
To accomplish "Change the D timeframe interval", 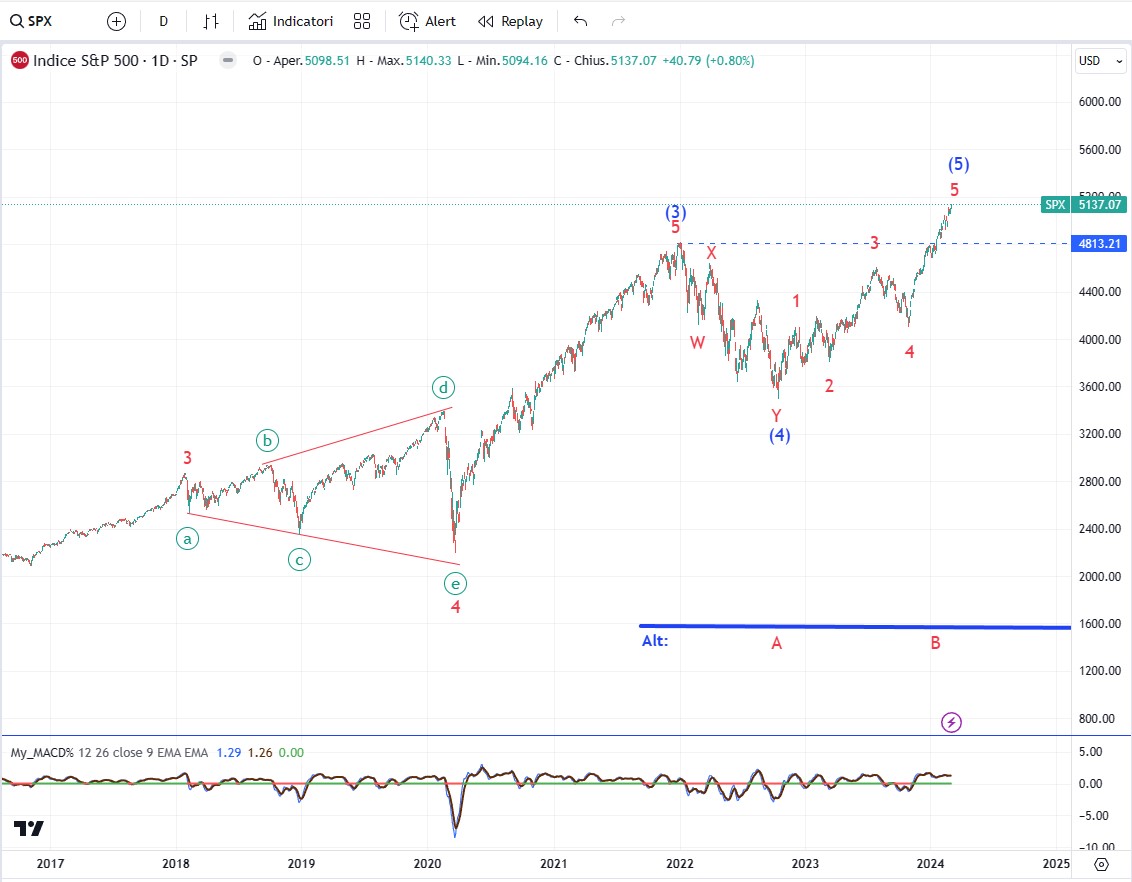I will click(163, 22).
